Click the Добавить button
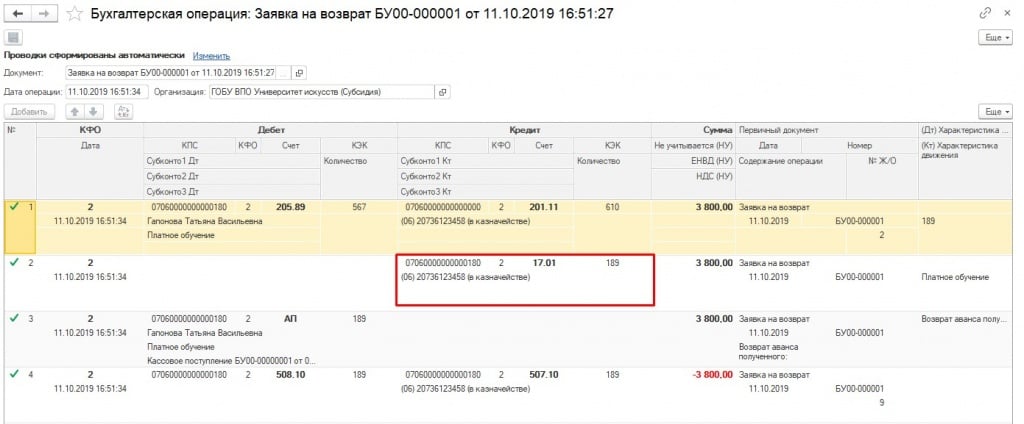 tap(29, 112)
